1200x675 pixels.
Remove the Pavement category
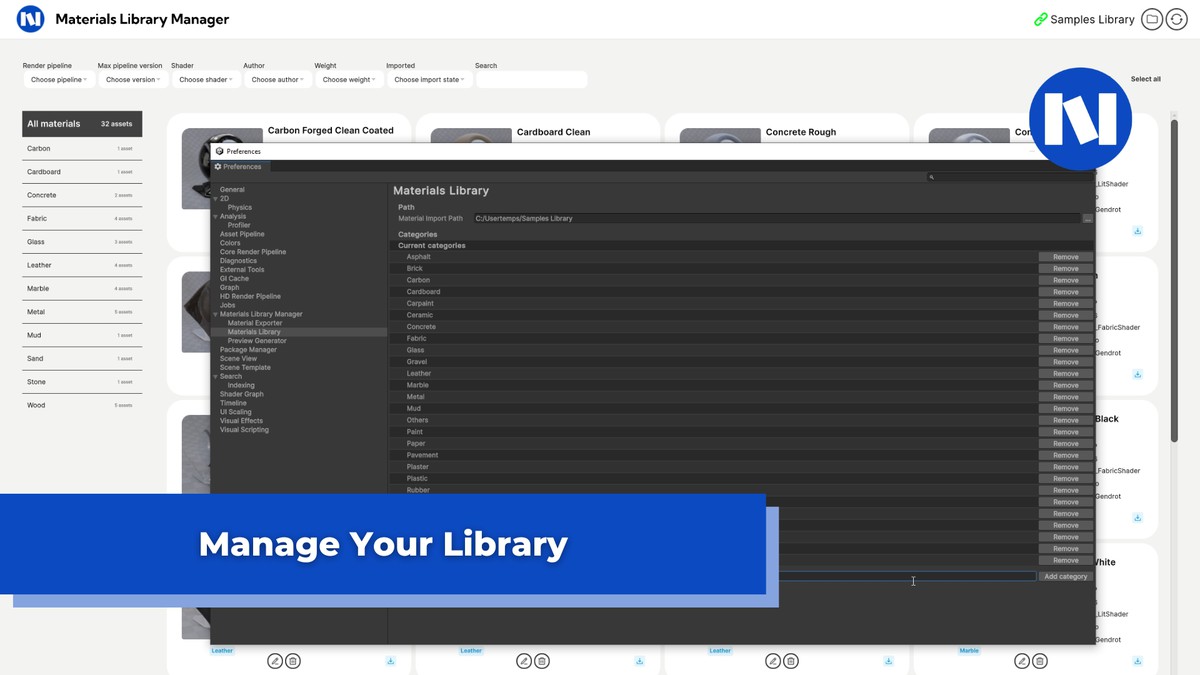pyautogui.click(x=1065, y=456)
